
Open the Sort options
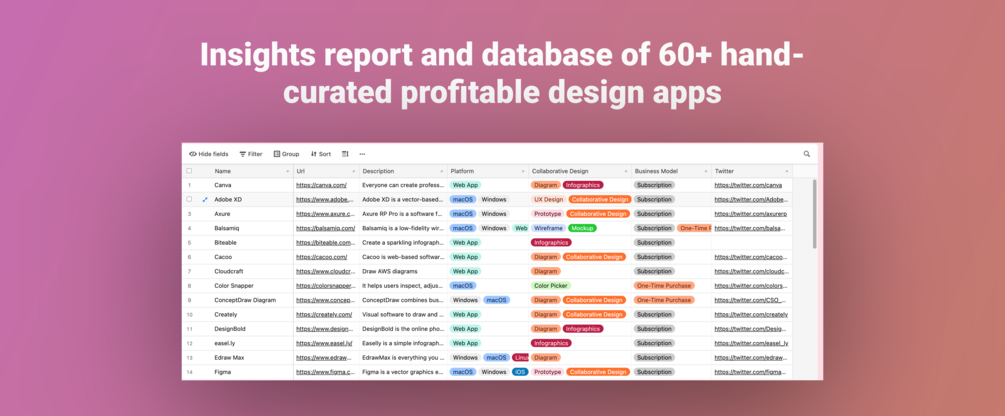(x=320, y=154)
